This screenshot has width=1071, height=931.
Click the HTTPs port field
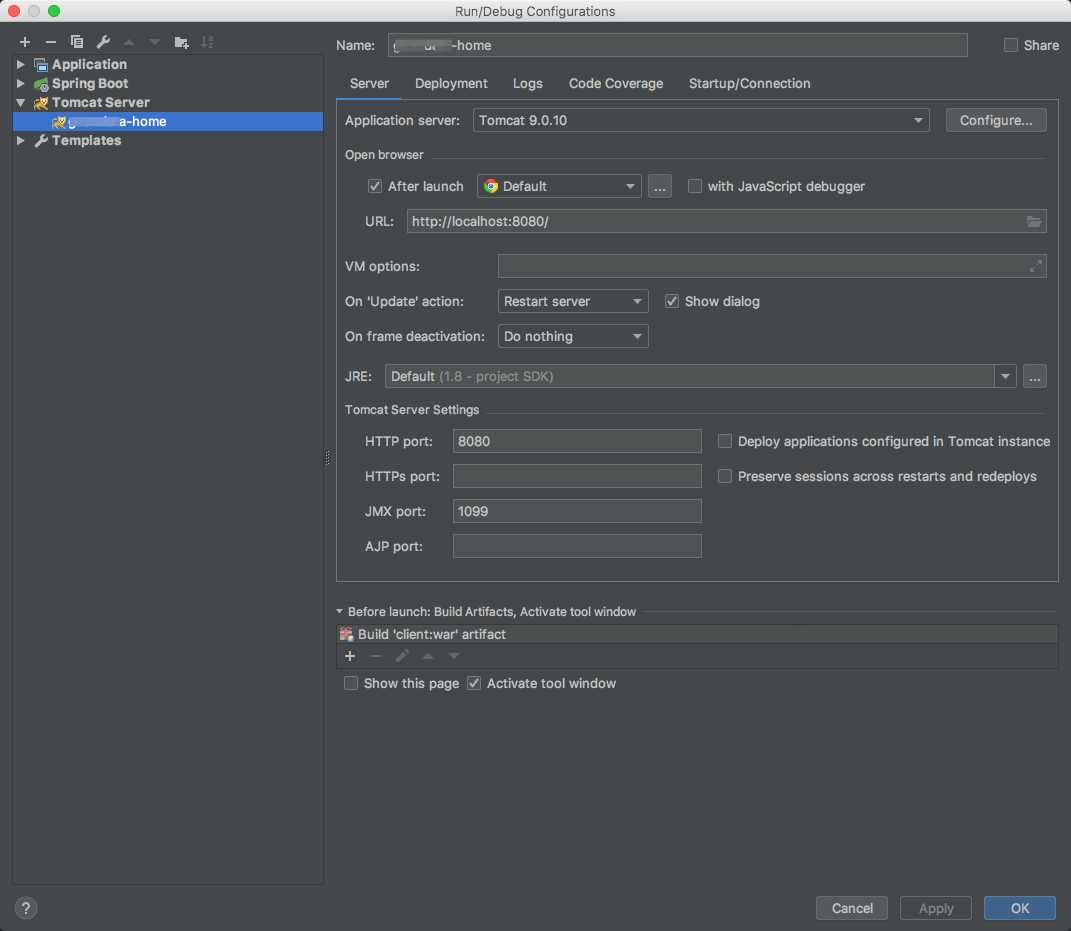(x=576, y=476)
